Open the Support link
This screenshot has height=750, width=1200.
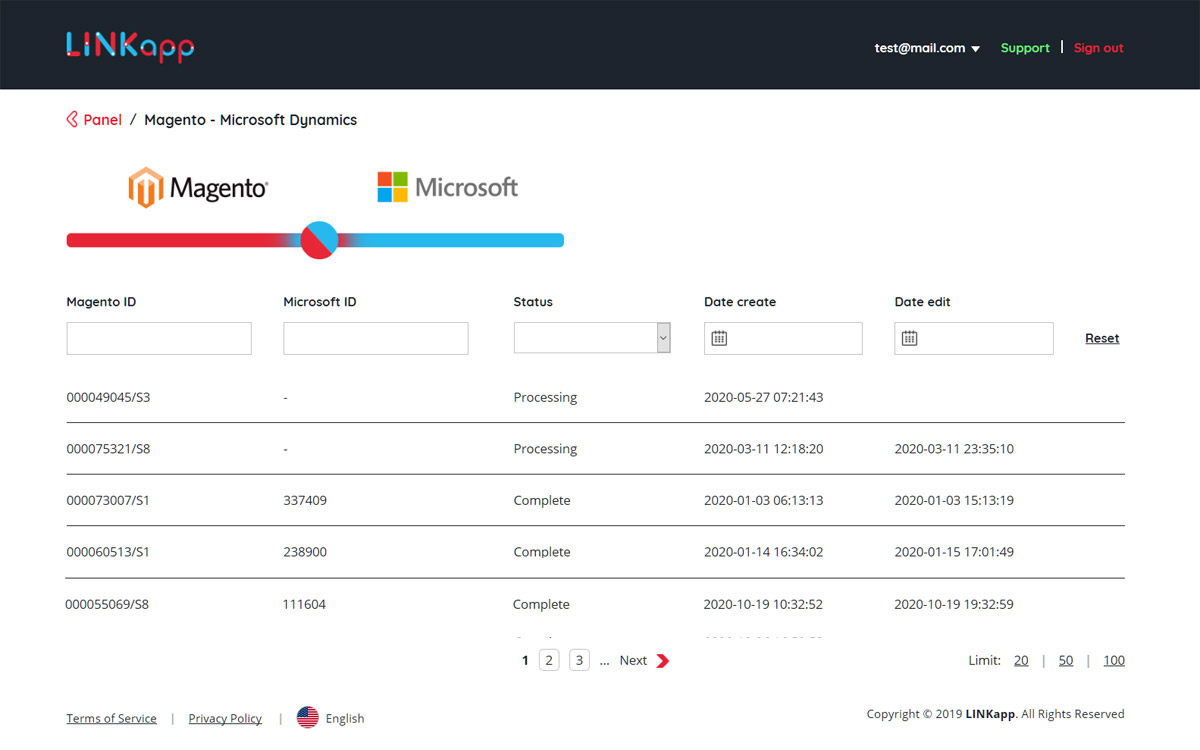1025,48
